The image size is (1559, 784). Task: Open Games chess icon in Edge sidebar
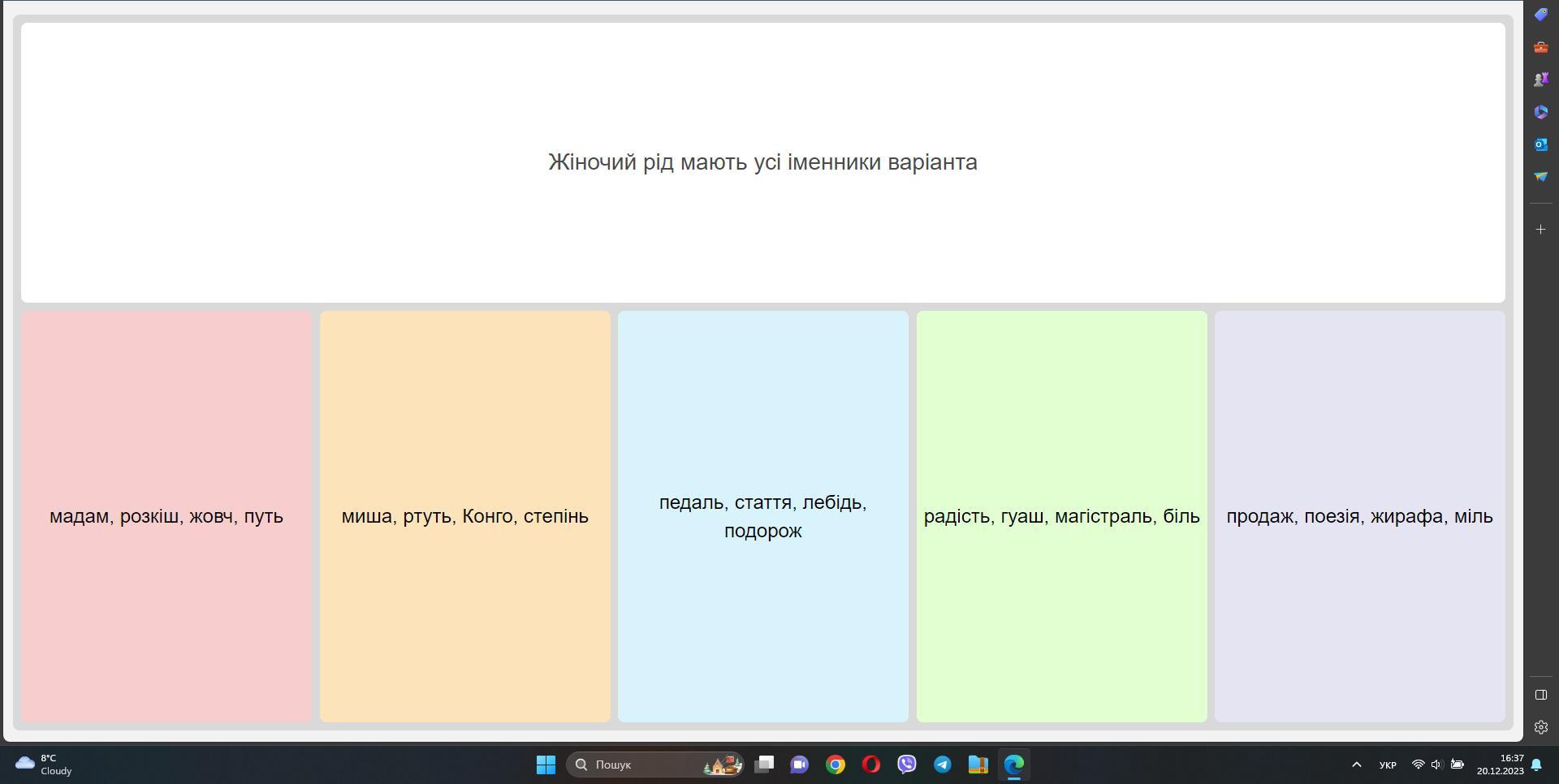coord(1540,80)
